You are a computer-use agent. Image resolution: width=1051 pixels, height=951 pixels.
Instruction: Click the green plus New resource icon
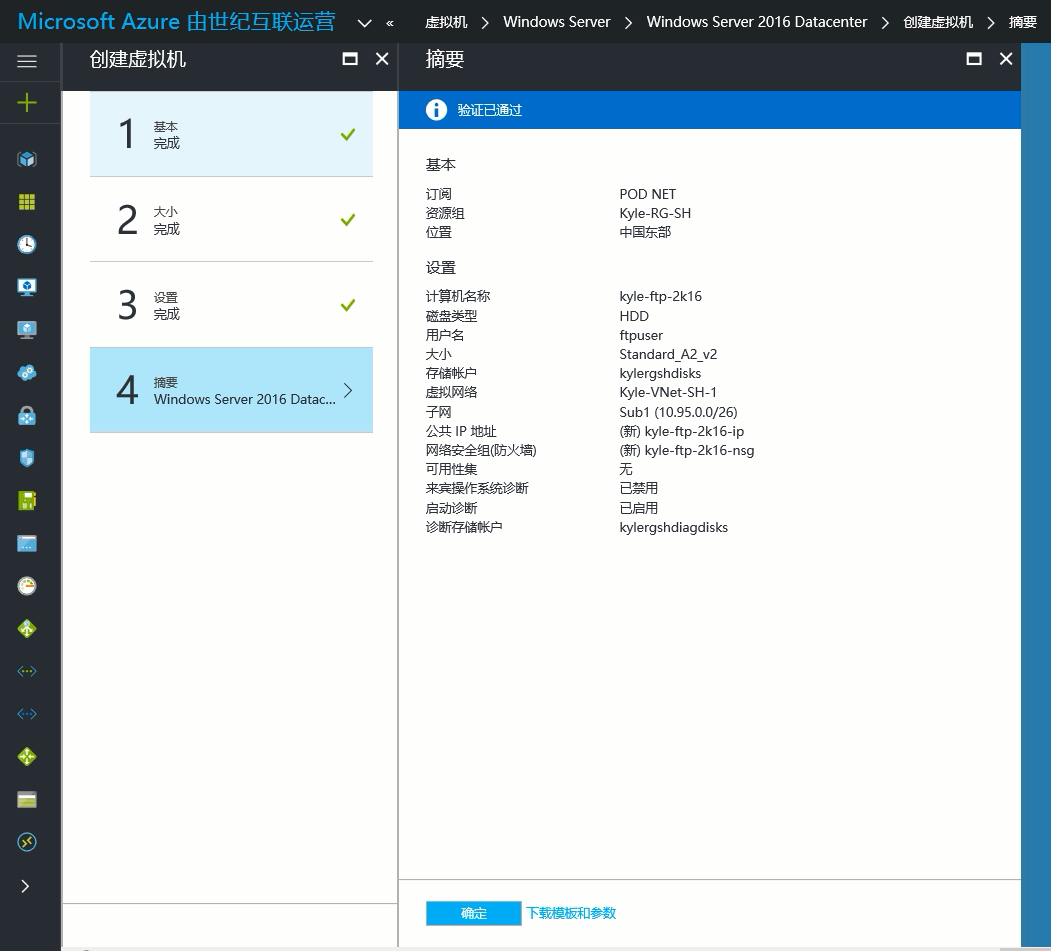27,102
